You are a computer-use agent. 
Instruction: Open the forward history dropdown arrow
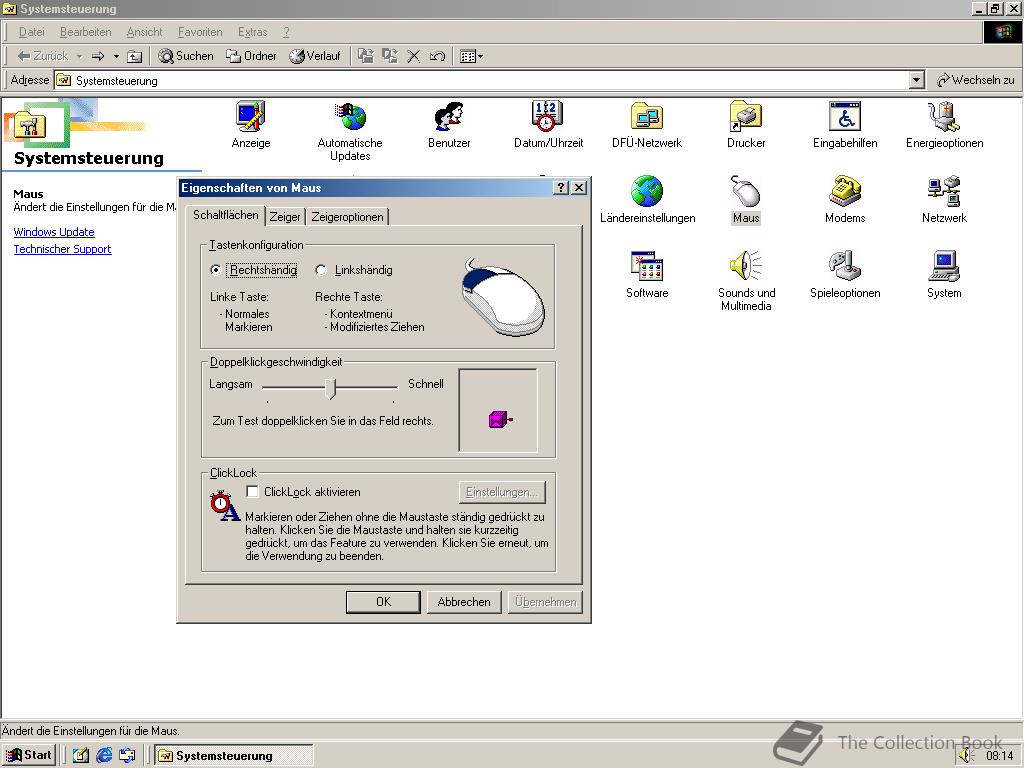(116, 56)
